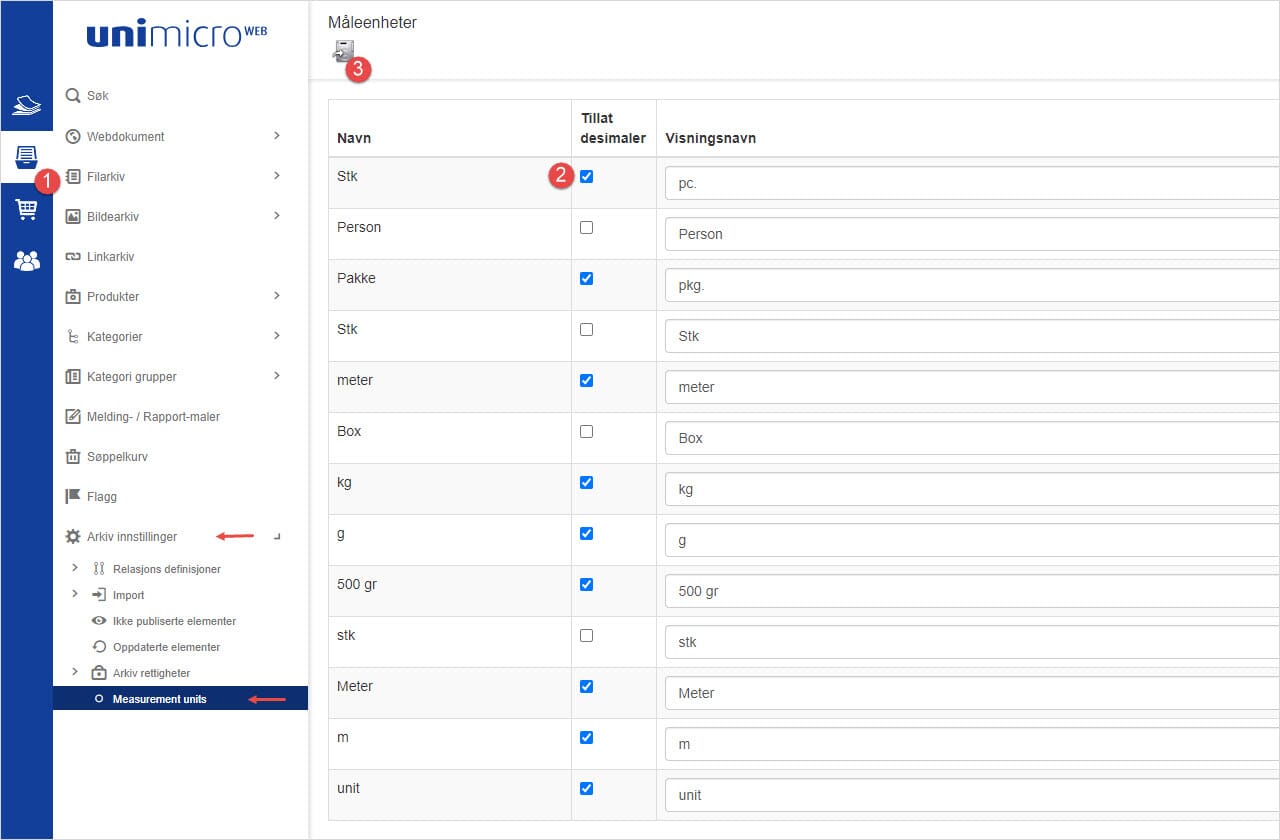Image resolution: width=1280 pixels, height=840 pixels.
Task: Click the eye icon for Ikke publiserte elementer
Action: click(98, 621)
